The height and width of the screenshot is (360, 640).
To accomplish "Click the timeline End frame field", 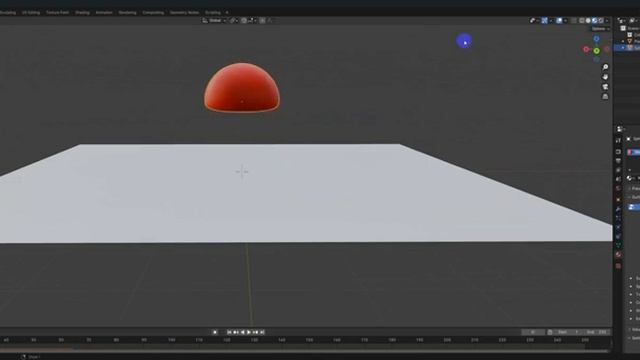I will coord(597,332).
